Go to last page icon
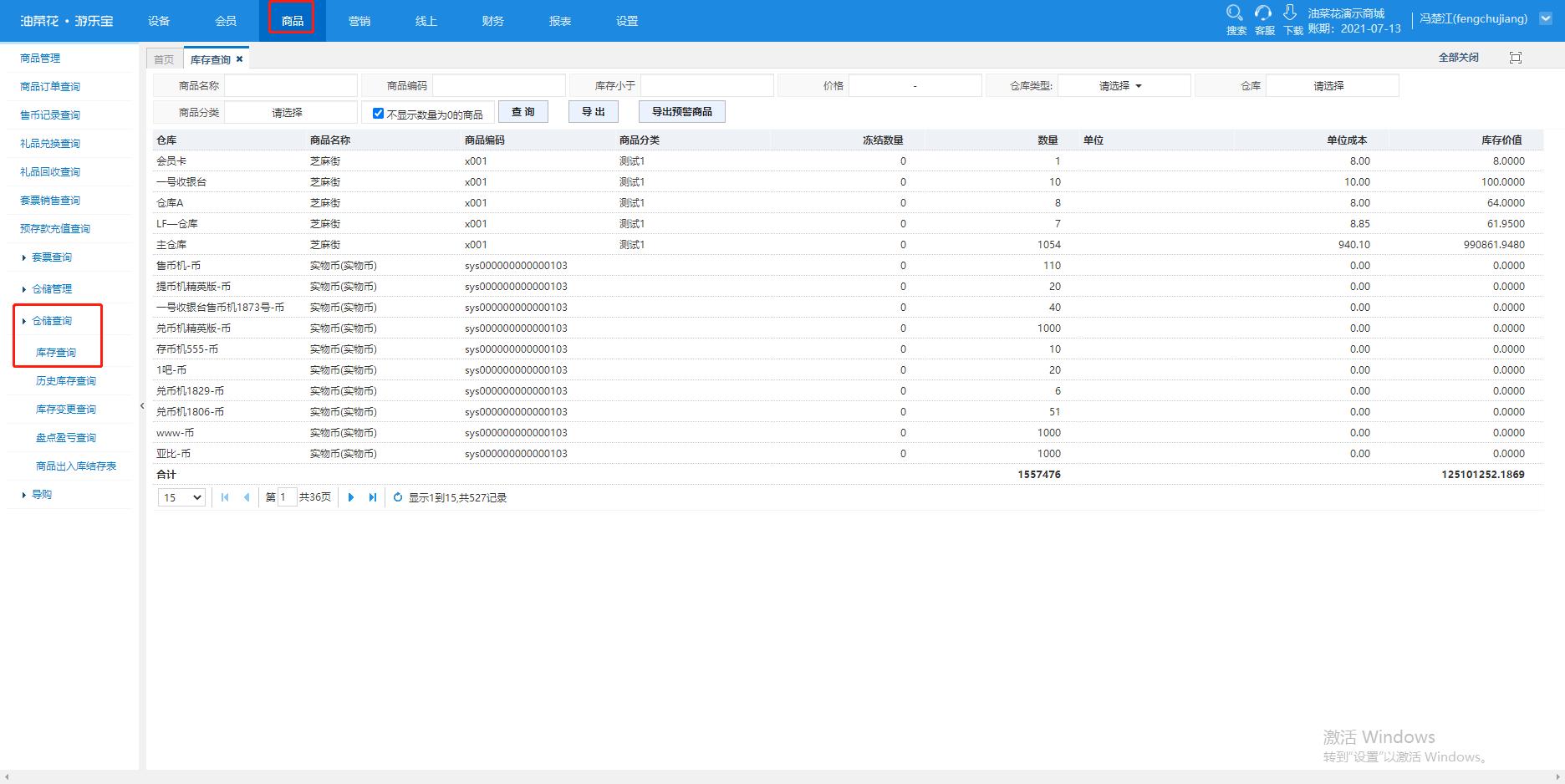The height and width of the screenshot is (784, 1565). pyautogui.click(x=373, y=497)
